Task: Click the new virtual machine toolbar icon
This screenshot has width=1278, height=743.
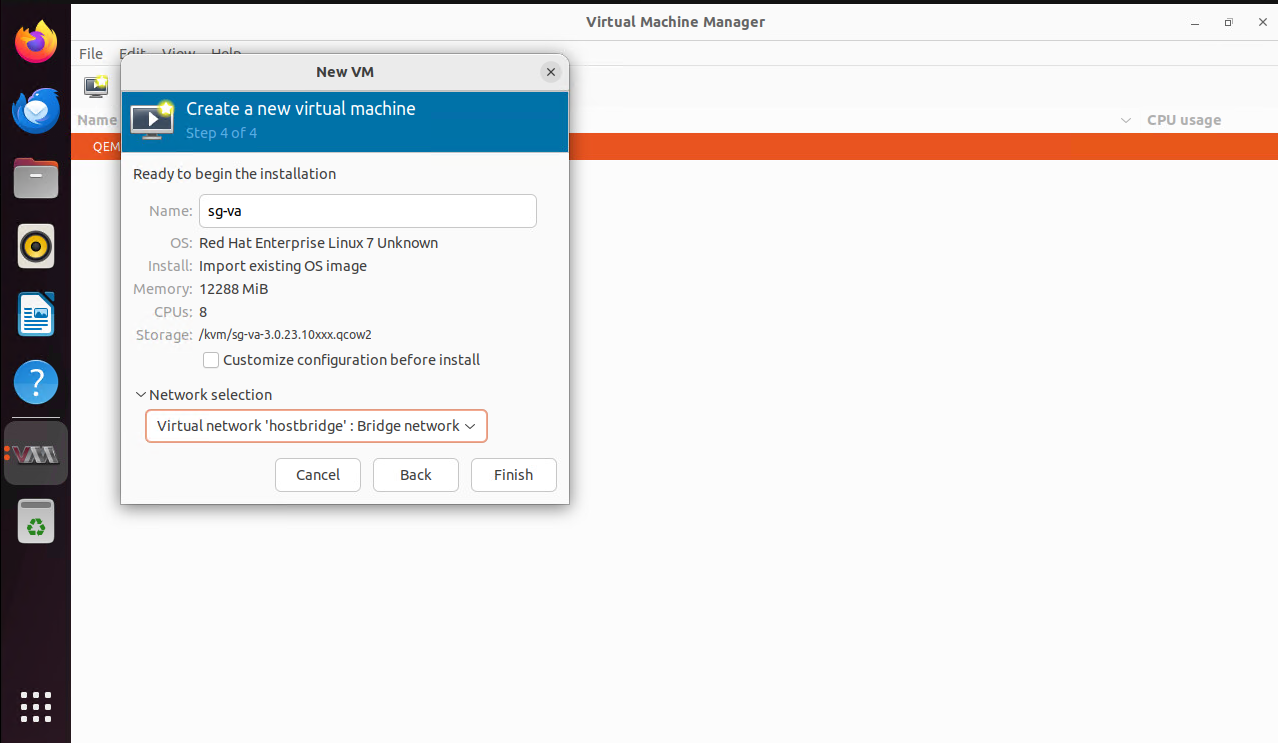Action: [x=96, y=87]
